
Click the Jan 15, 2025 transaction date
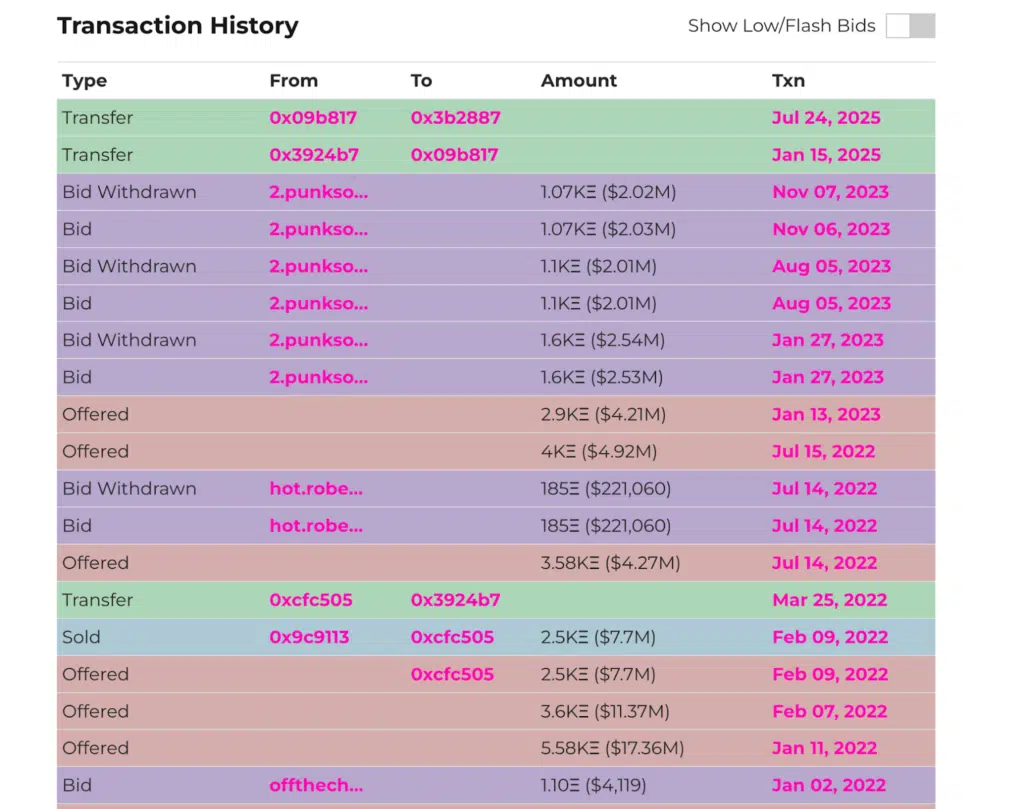[826, 155]
